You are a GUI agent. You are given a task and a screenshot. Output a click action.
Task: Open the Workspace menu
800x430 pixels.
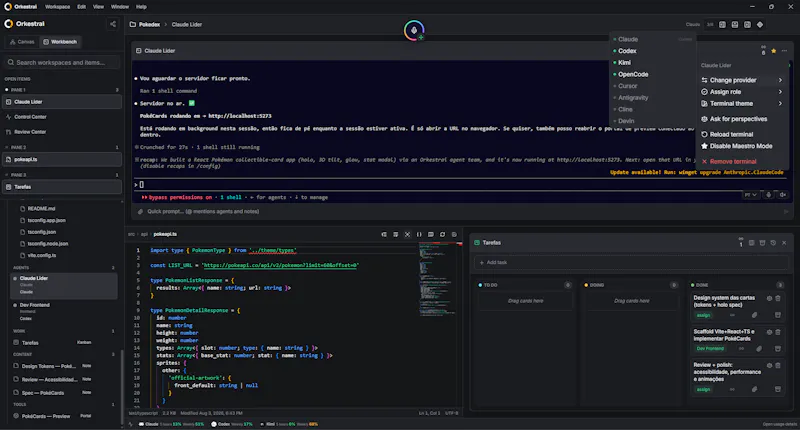(58, 7)
